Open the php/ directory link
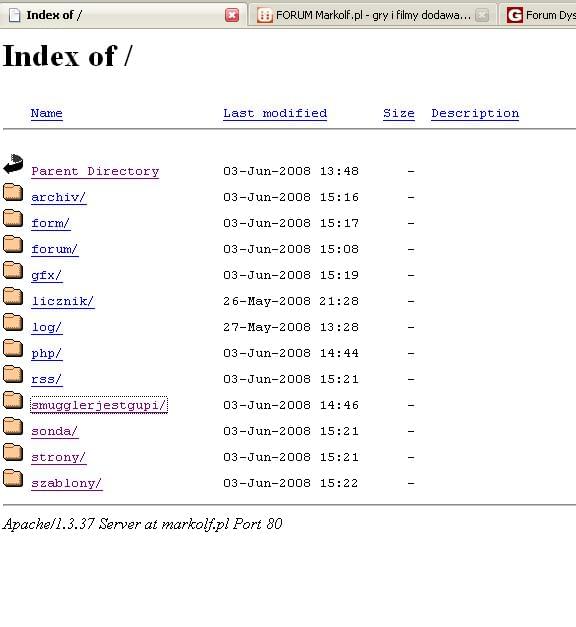 pyautogui.click(x=47, y=353)
